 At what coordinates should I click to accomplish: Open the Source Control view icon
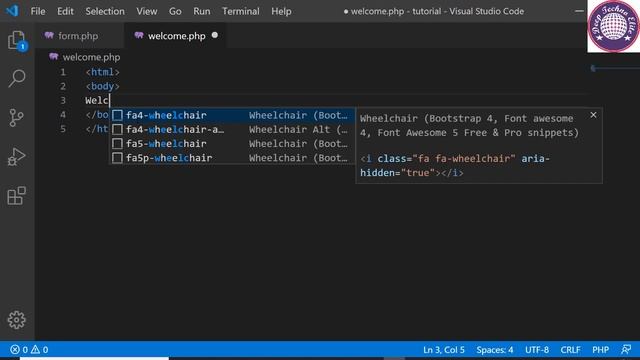(x=16, y=118)
